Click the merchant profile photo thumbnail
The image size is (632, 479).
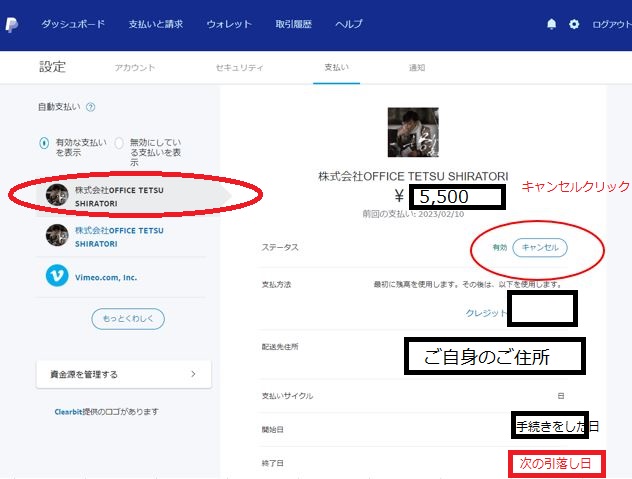(x=412, y=133)
